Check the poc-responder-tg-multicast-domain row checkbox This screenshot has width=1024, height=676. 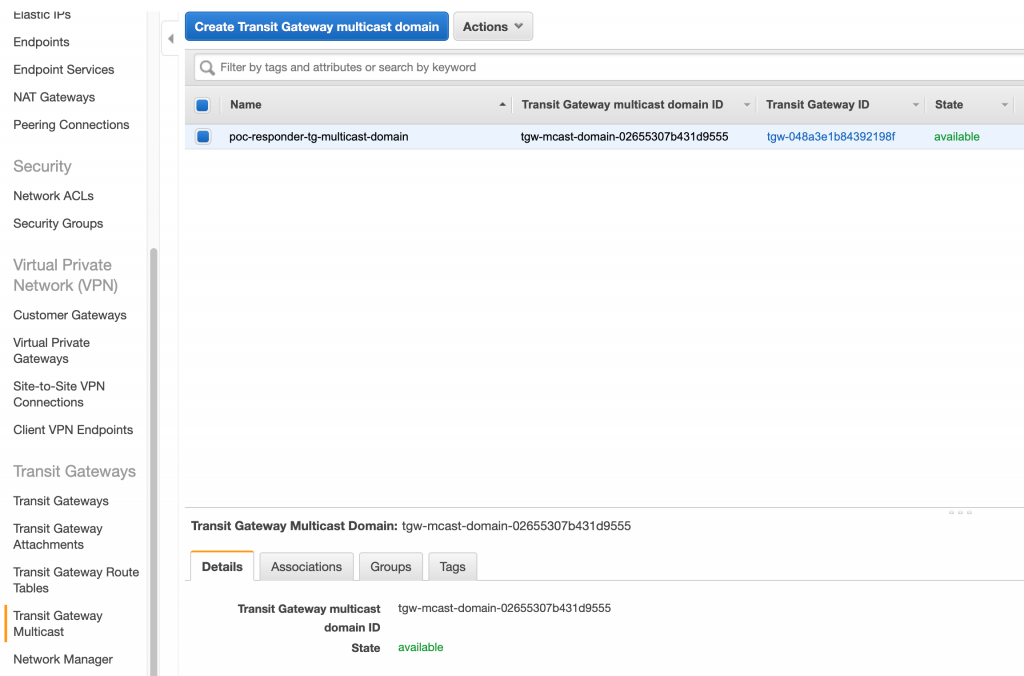point(203,137)
